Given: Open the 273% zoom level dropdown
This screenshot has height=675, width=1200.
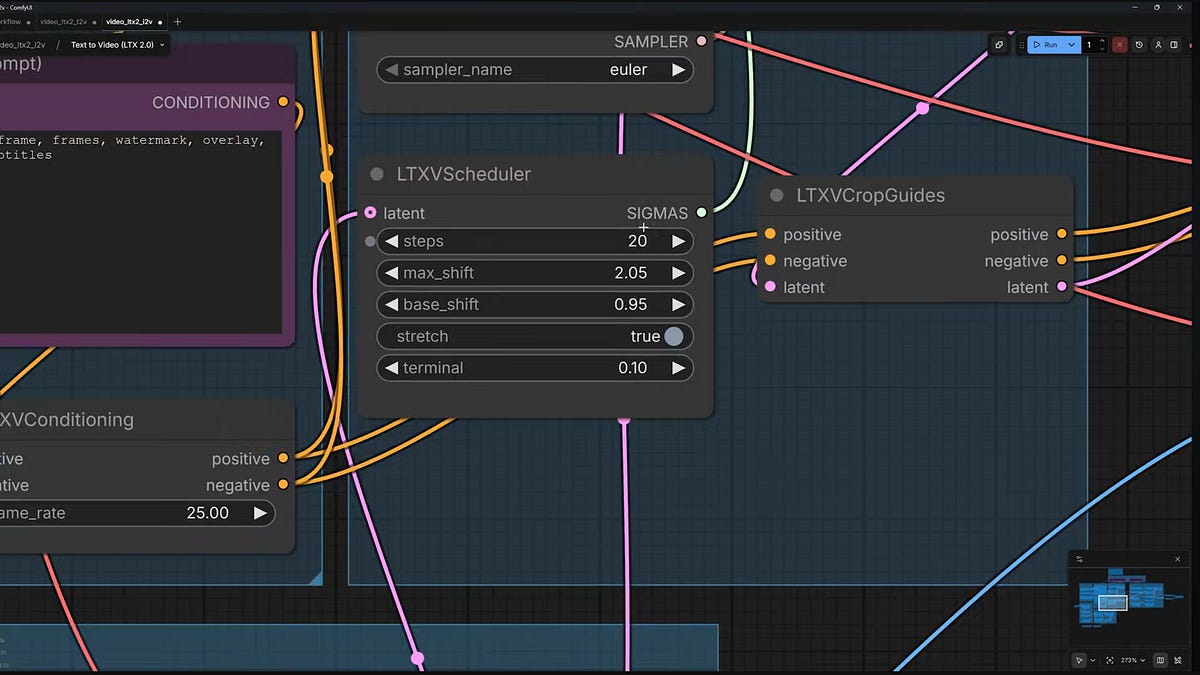Looking at the screenshot, I should pyautogui.click(x=1133, y=660).
